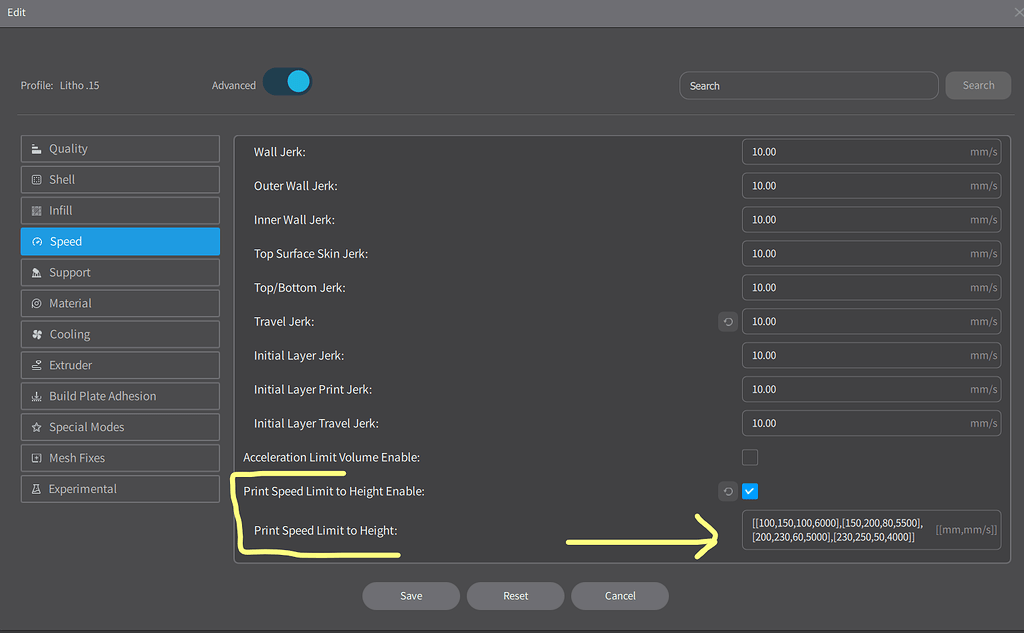The width and height of the screenshot is (1024, 633).
Task: Edit the Print Speed Limit to Height value
Action: point(840,530)
